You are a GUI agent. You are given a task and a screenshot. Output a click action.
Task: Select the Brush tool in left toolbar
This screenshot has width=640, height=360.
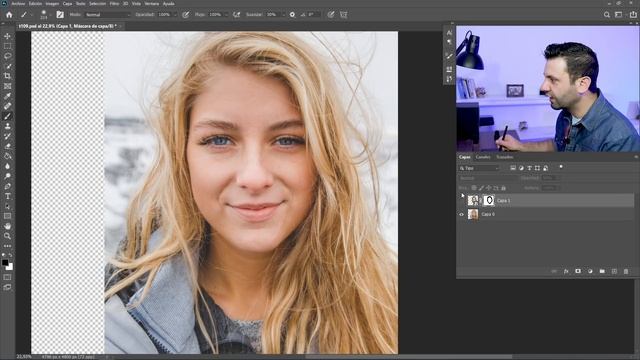7,116
